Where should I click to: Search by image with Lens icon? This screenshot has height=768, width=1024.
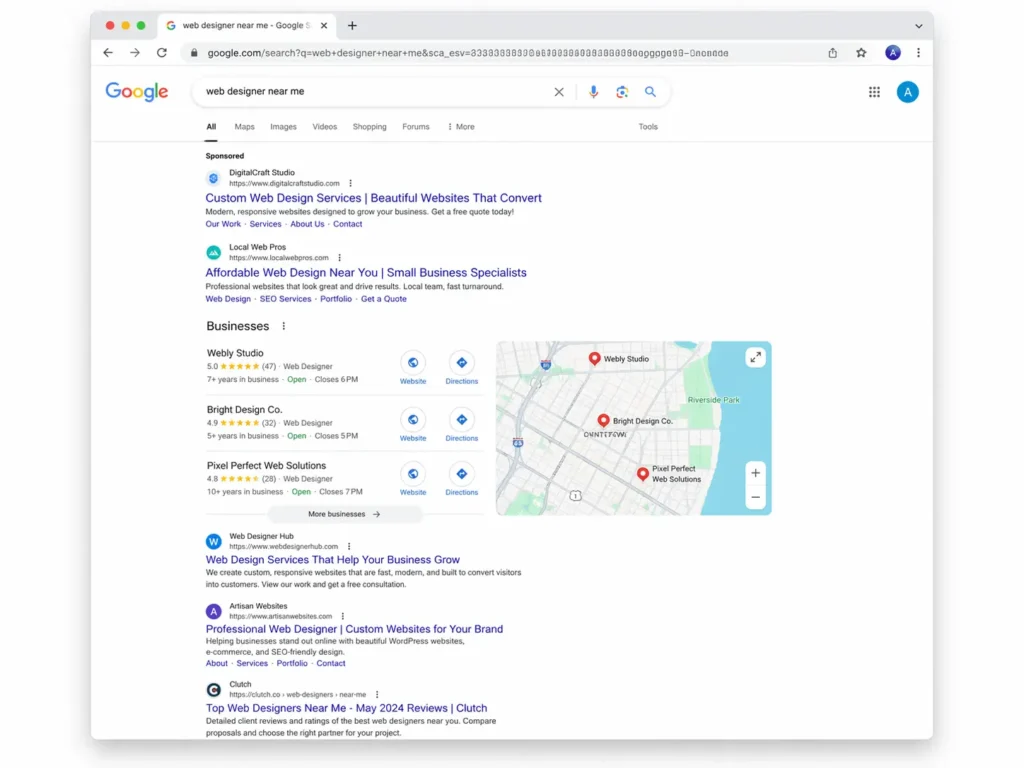pyautogui.click(x=622, y=92)
